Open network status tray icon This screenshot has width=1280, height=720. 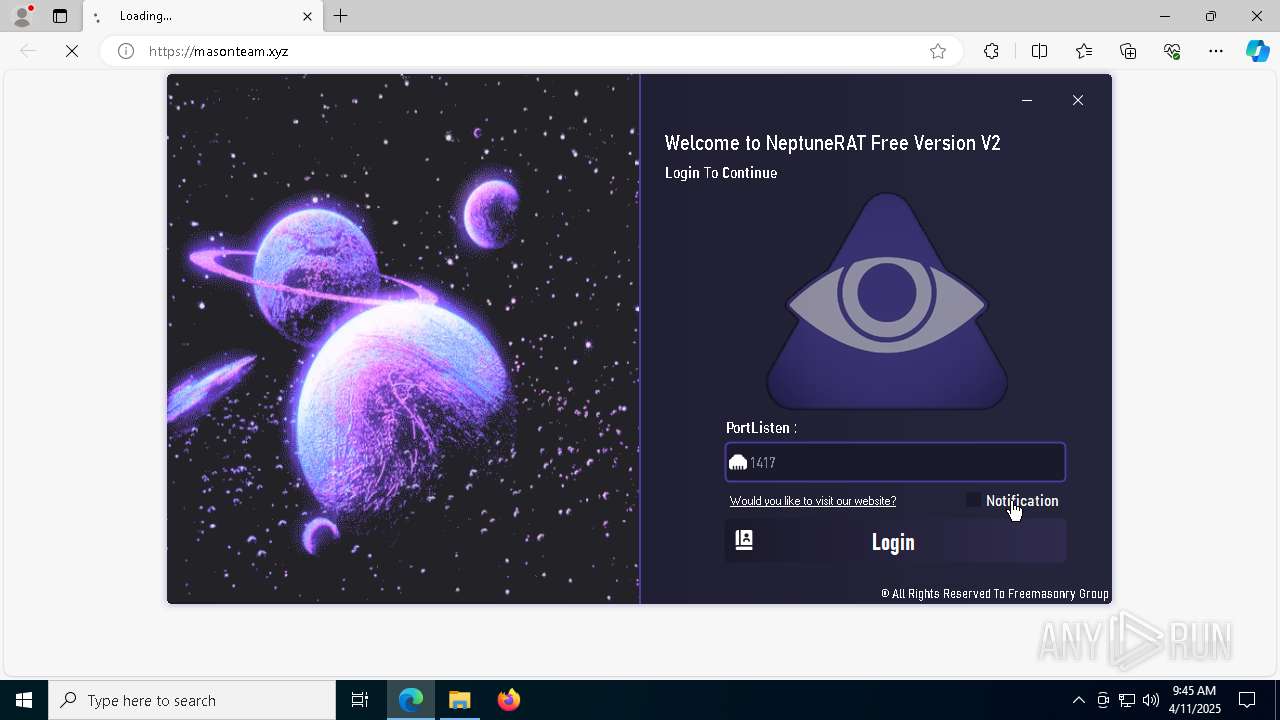coord(1127,700)
